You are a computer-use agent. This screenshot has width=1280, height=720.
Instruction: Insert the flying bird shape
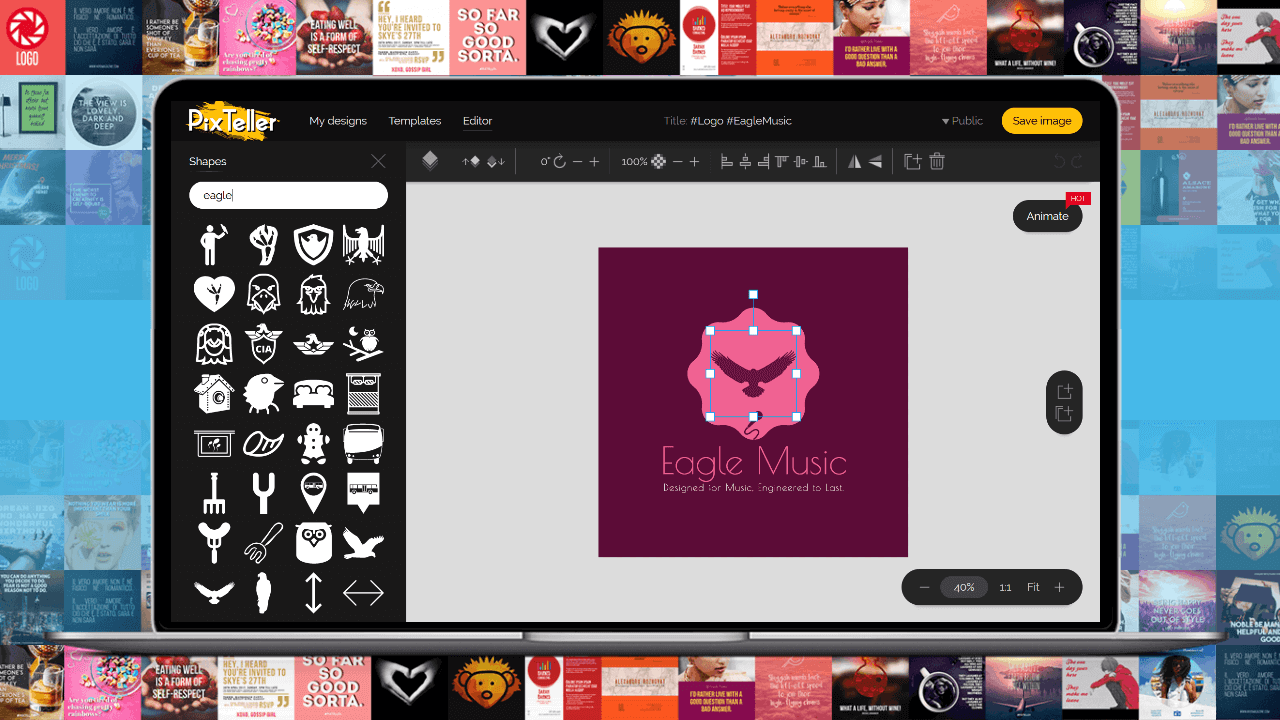tap(363, 542)
